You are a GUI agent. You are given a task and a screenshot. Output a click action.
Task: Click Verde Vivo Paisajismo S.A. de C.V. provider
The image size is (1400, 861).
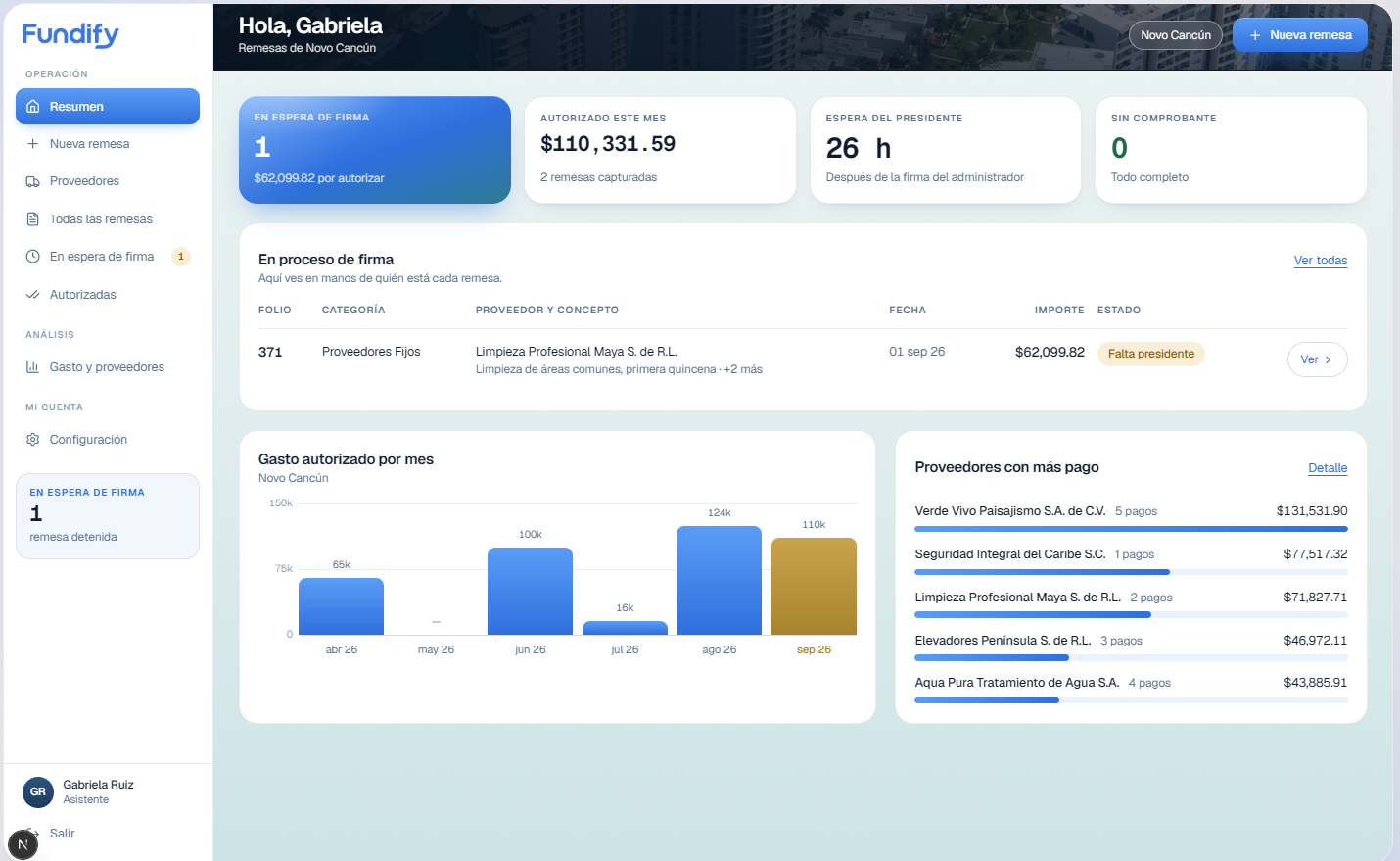pos(1010,511)
